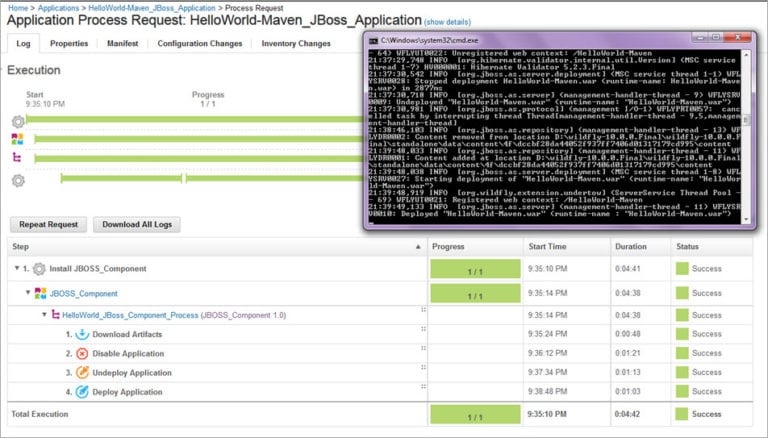This screenshot has width=768, height=438.
Task: Click the Download All Logs button
Action: [137, 224]
